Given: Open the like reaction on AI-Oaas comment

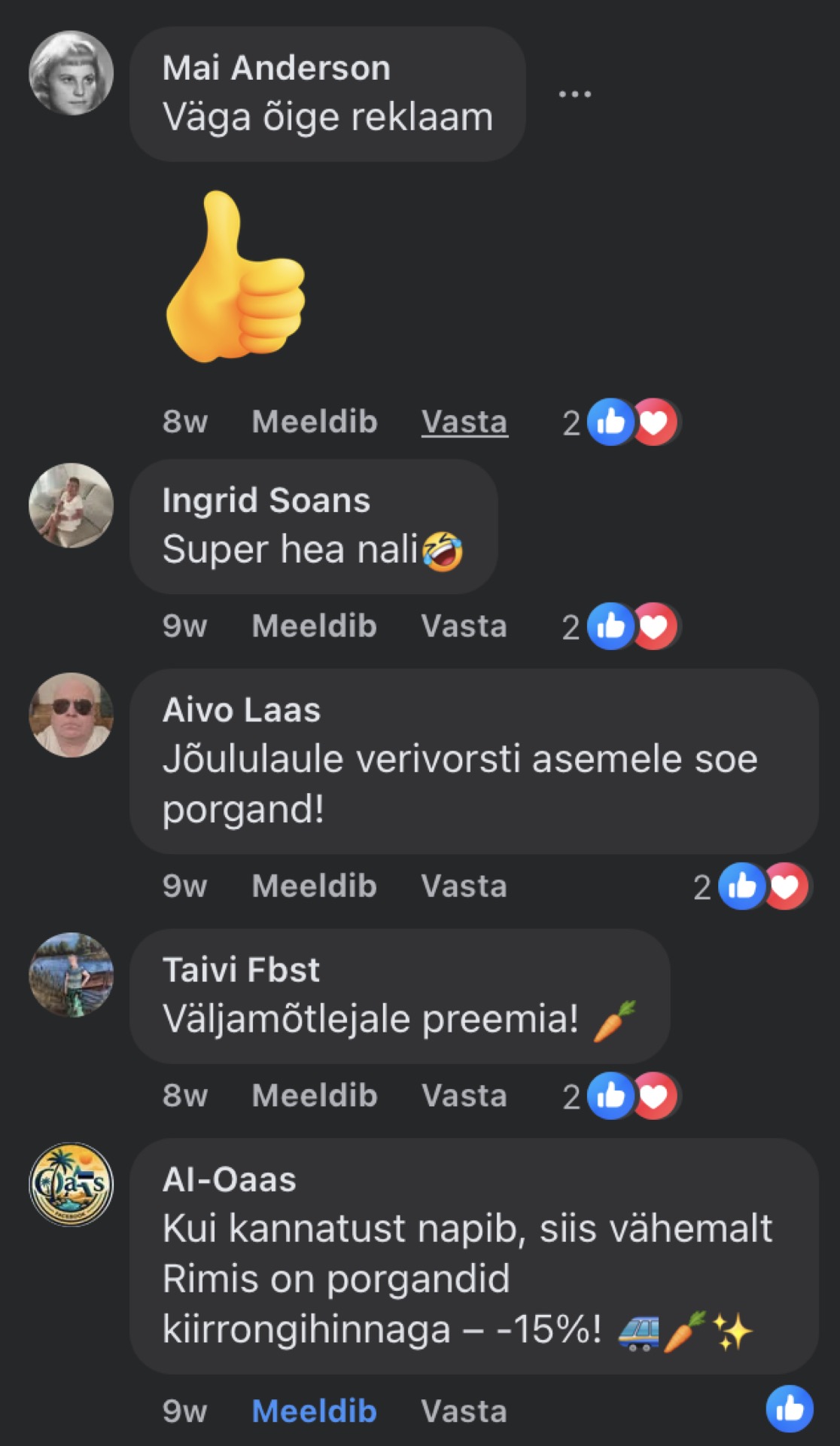Looking at the screenshot, I should coord(790,1408).
